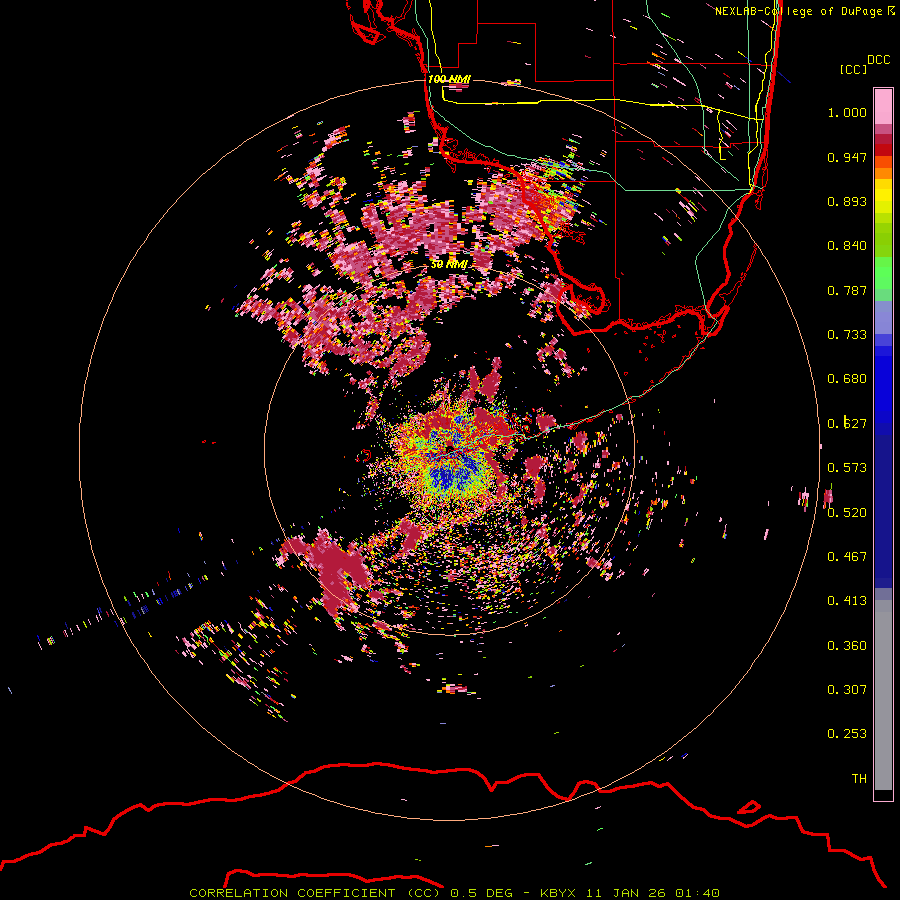Click the bright blue color bar segment

click(x=883, y=385)
